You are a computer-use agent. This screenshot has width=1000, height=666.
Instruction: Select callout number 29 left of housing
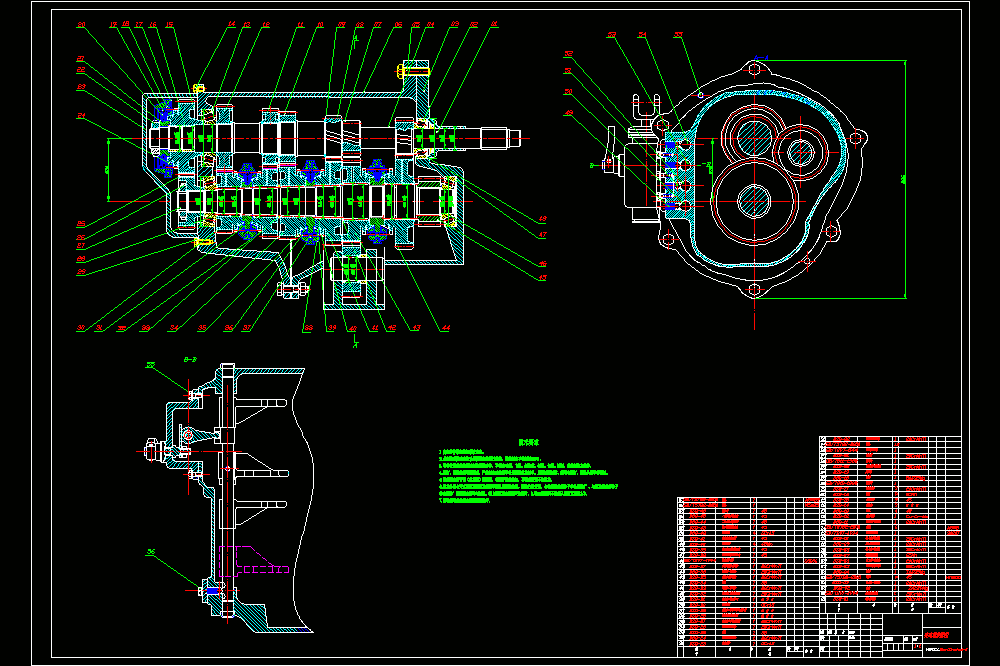pyautogui.click(x=81, y=272)
